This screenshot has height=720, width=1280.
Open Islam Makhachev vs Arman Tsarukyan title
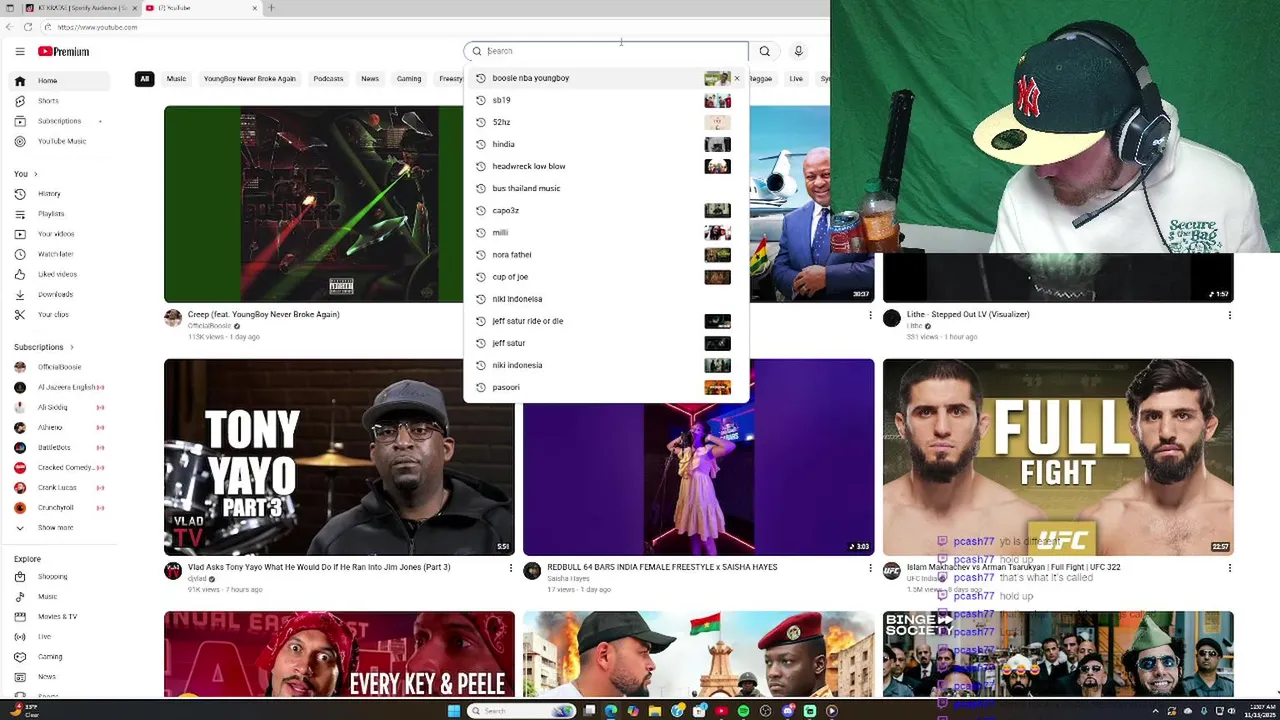point(1014,567)
